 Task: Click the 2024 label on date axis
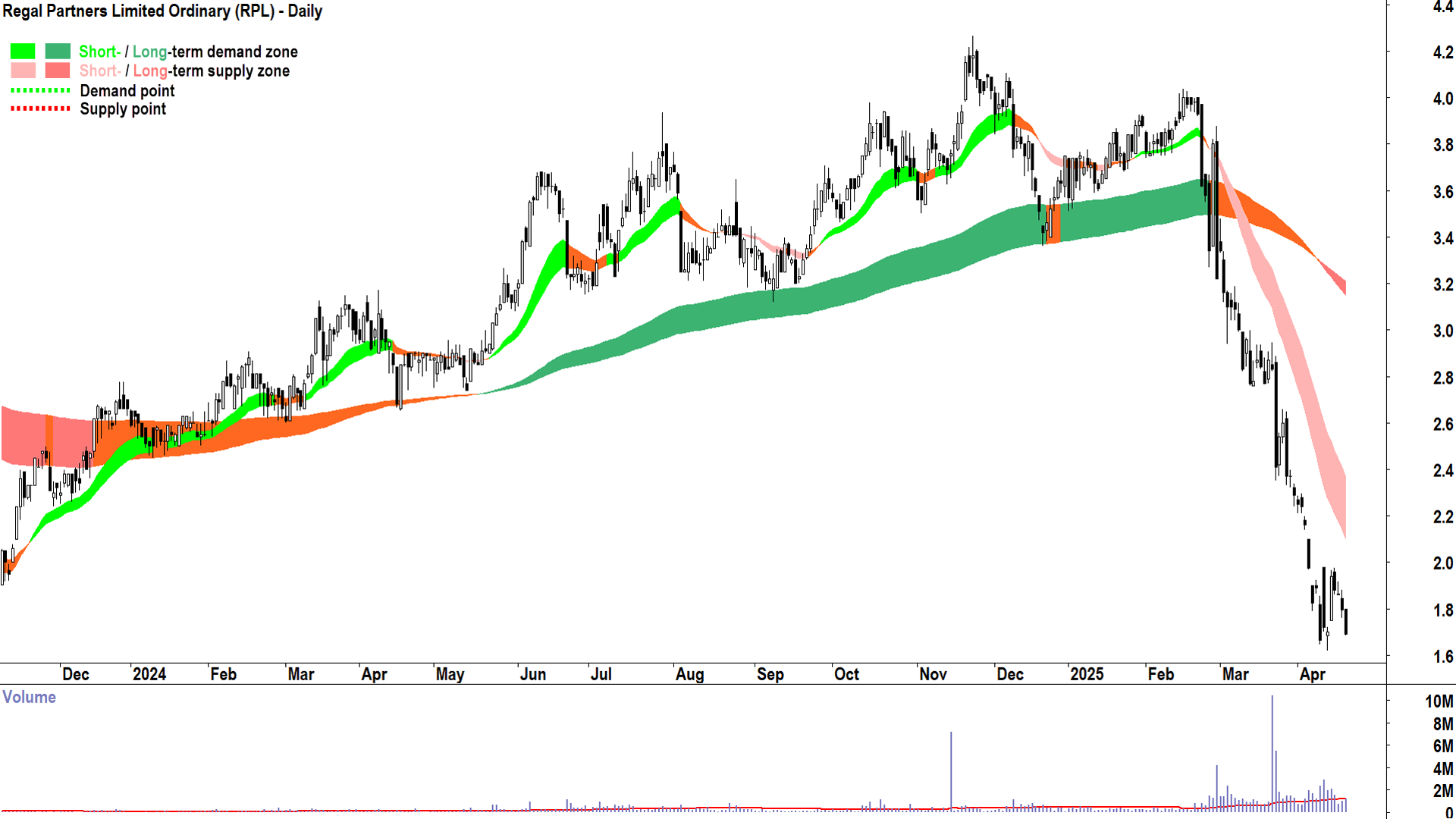(x=149, y=674)
